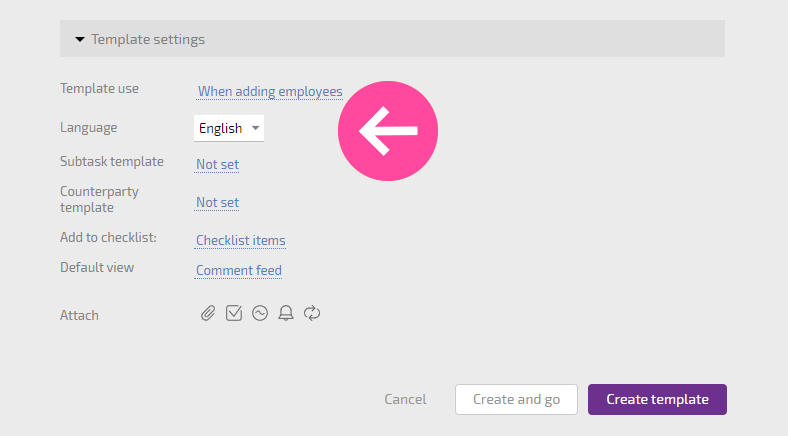Viewport: 788px width, 436px height.
Task: Click the recurring cycle arrows icon
Action: coord(312,313)
